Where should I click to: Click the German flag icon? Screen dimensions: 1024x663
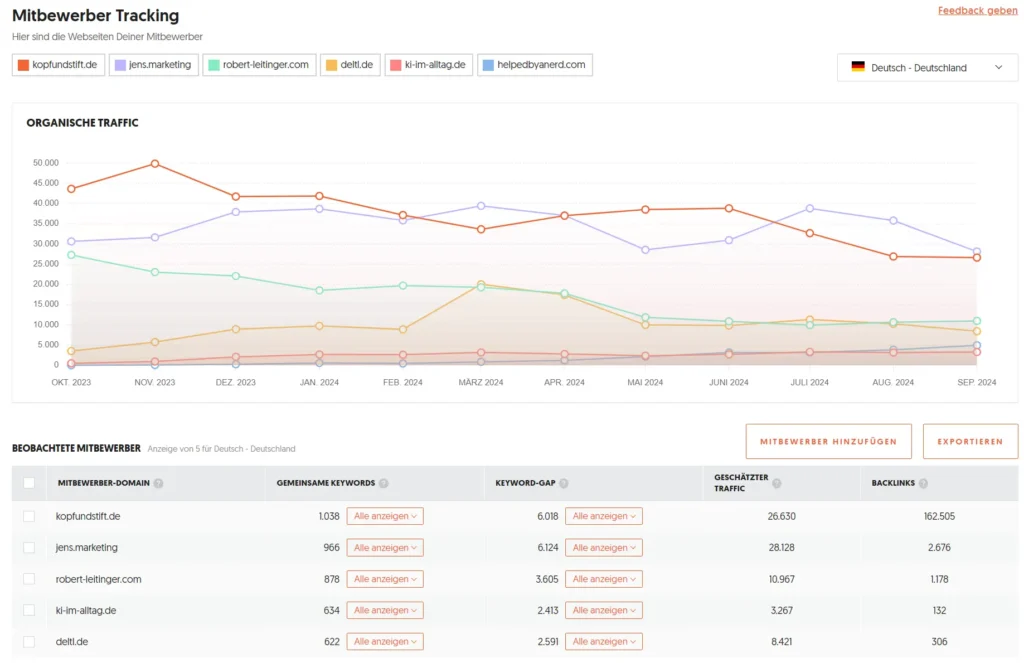click(857, 67)
